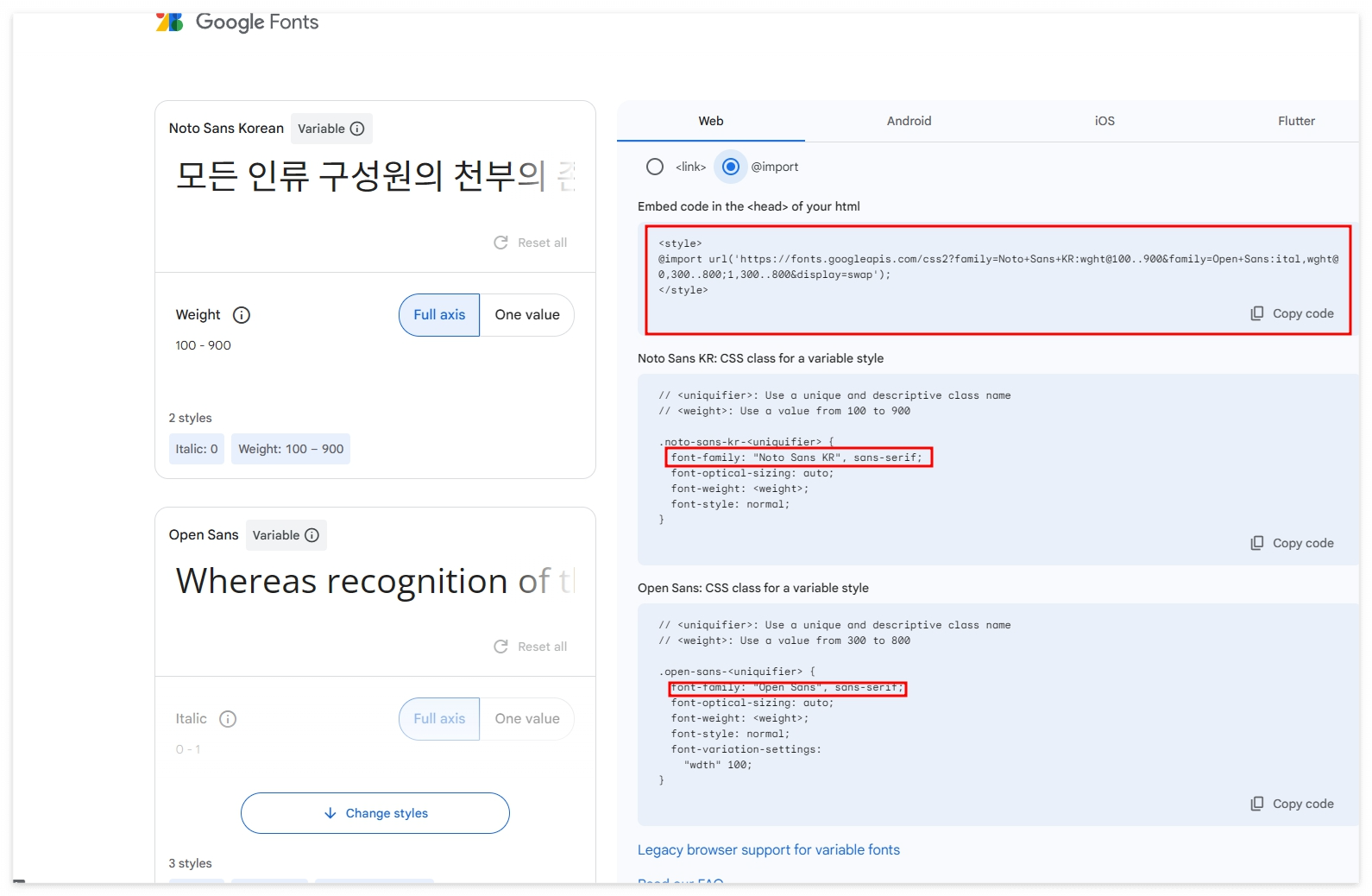Click 'Embed code in the <head>' heading

749,206
